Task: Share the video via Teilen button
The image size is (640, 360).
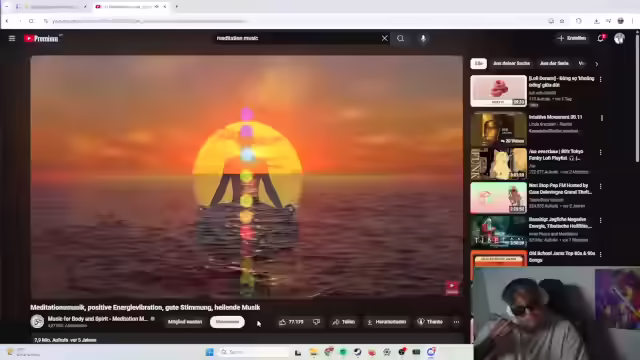Action: coord(344,322)
